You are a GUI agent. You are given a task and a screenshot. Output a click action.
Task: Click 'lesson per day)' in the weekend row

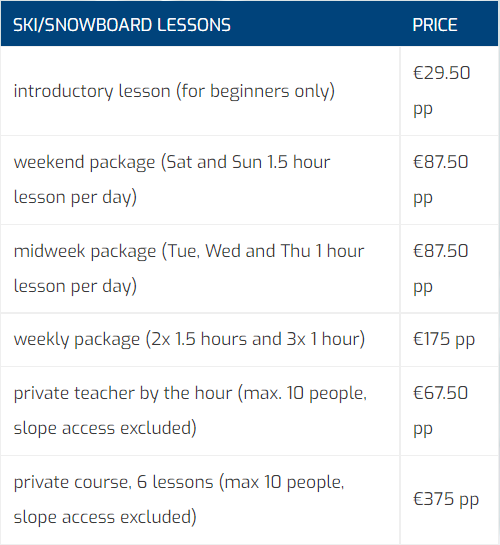point(75,198)
